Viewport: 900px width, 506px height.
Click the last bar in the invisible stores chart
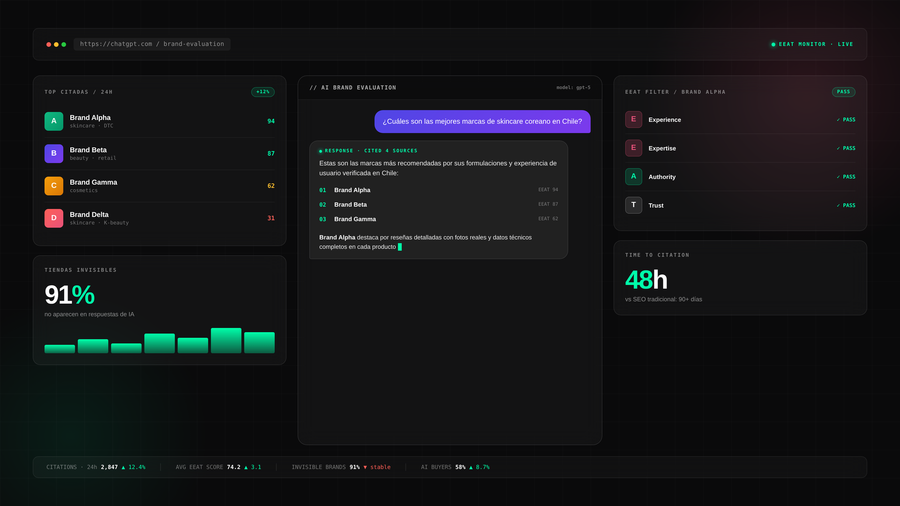tap(259, 342)
